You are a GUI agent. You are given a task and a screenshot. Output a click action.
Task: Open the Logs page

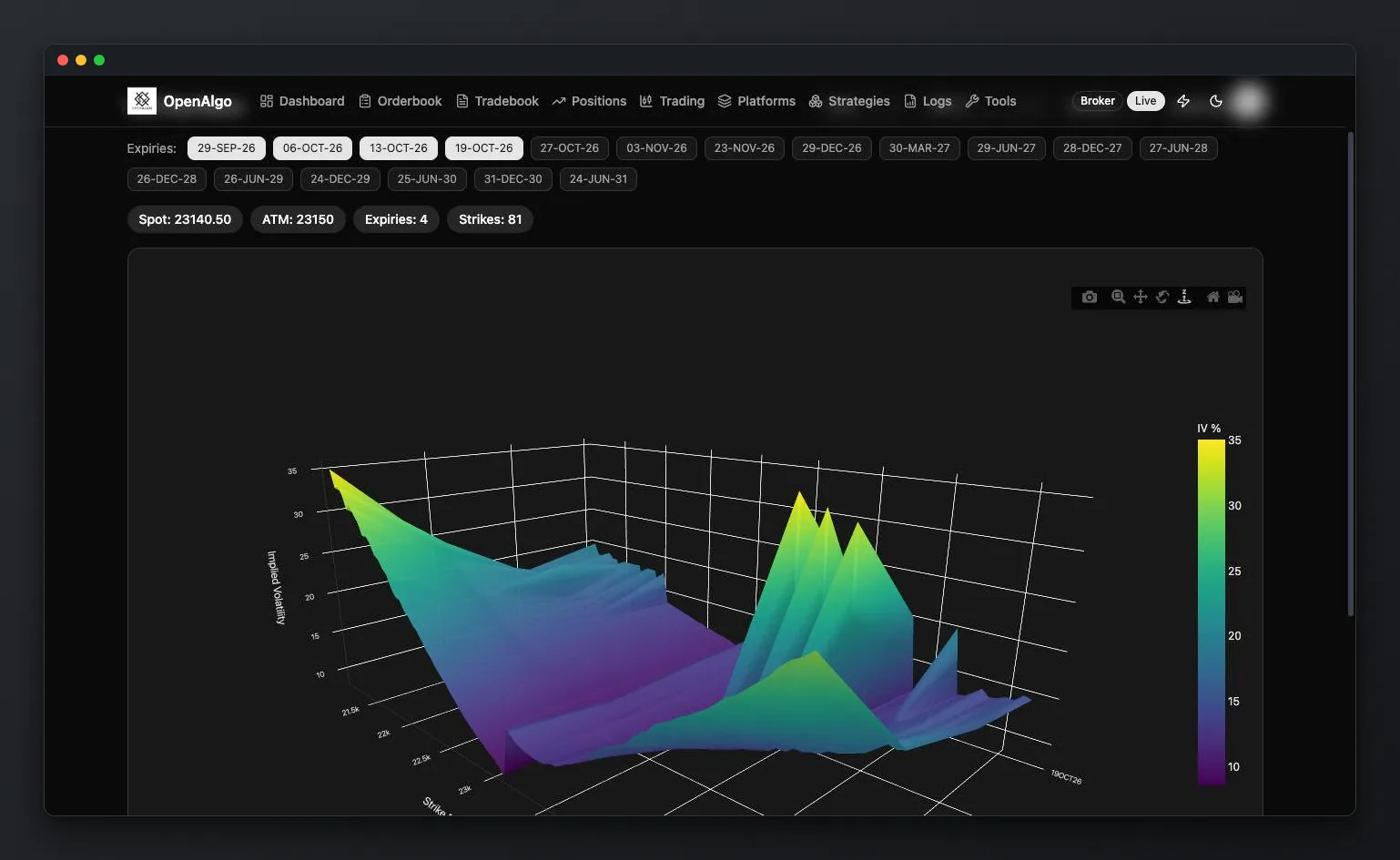coord(928,101)
